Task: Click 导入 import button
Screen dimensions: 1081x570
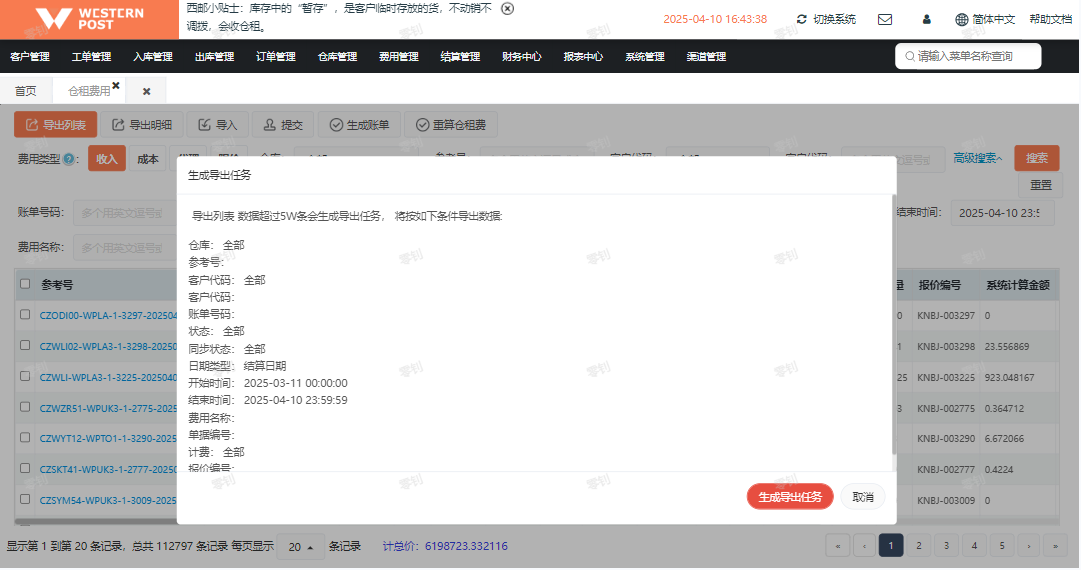Action: point(217,125)
